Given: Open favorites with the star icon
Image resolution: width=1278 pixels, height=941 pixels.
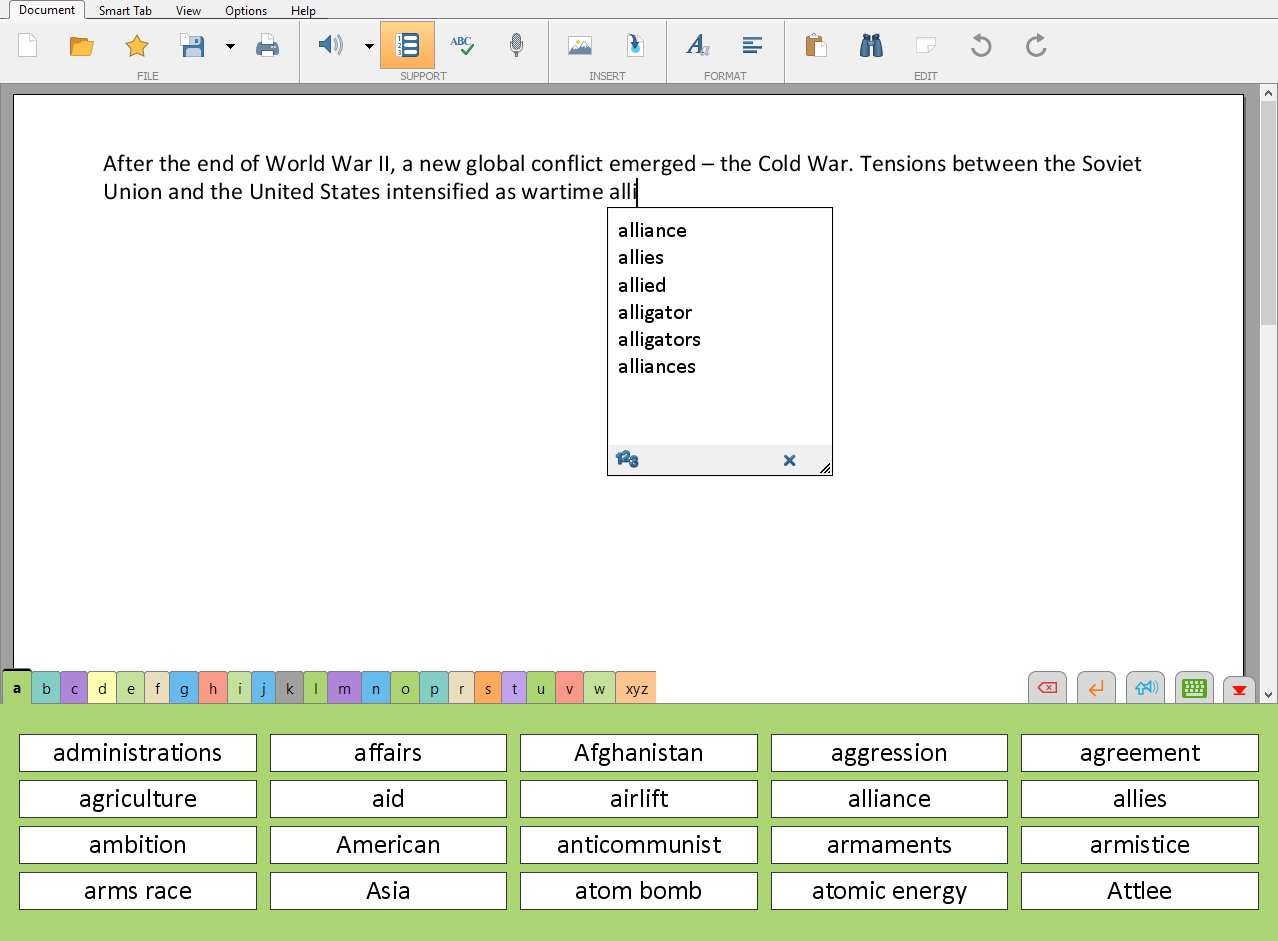Looking at the screenshot, I should 137,45.
